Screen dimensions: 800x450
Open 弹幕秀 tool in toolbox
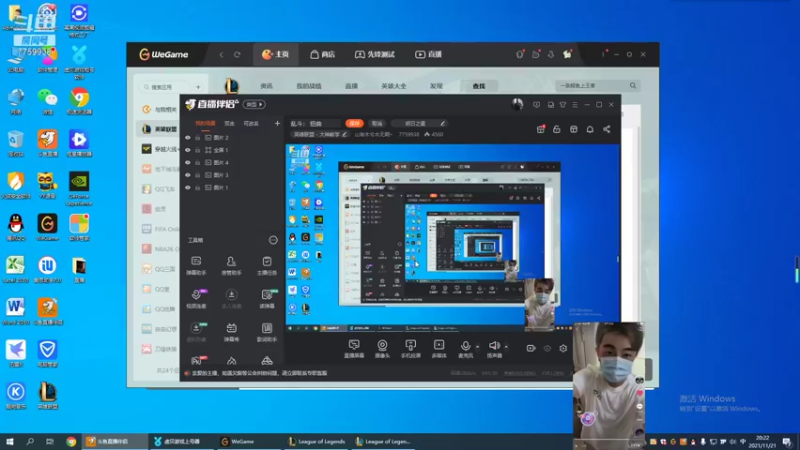coord(231,333)
